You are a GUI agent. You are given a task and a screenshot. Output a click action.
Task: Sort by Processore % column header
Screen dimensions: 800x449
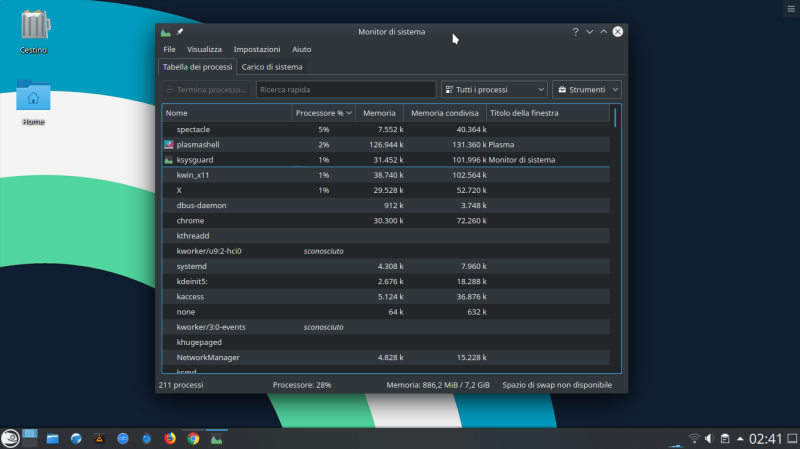click(x=323, y=113)
